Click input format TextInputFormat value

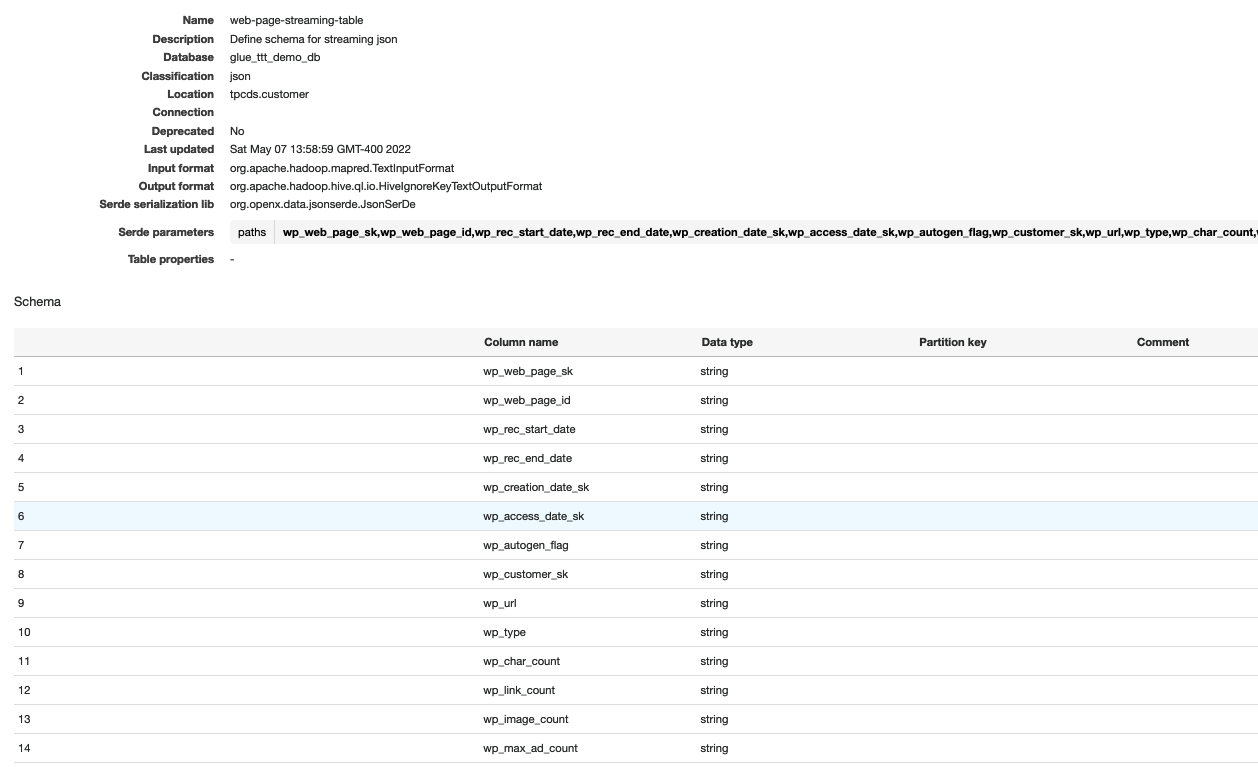click(x=342, y=168)
